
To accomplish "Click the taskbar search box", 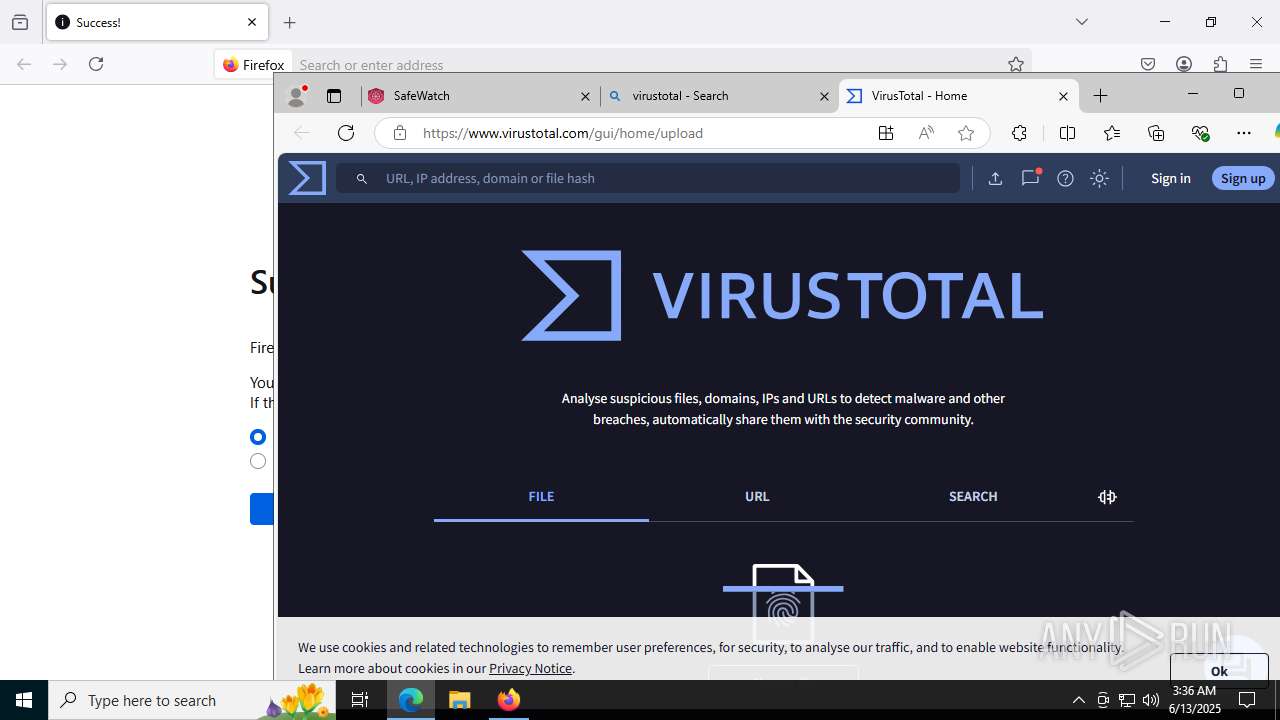I will click(x=193, y=700).
